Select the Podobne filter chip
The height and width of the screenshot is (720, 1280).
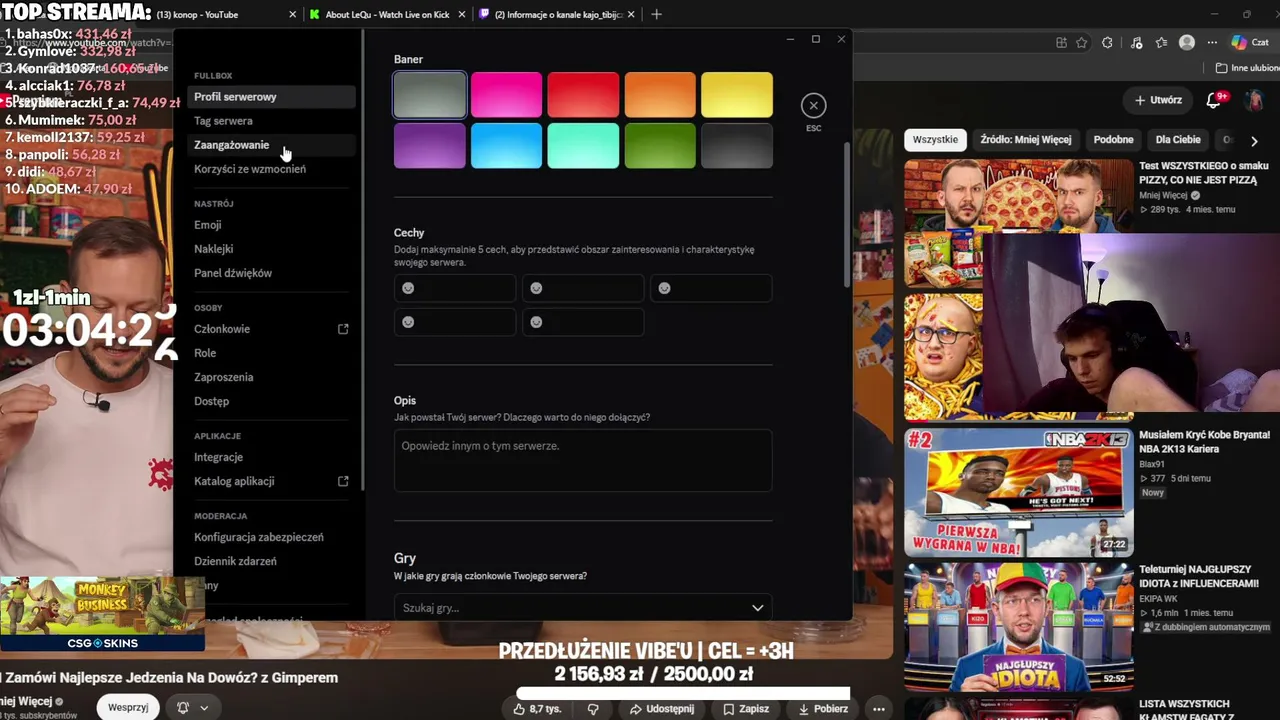[x=1113, y=140]
